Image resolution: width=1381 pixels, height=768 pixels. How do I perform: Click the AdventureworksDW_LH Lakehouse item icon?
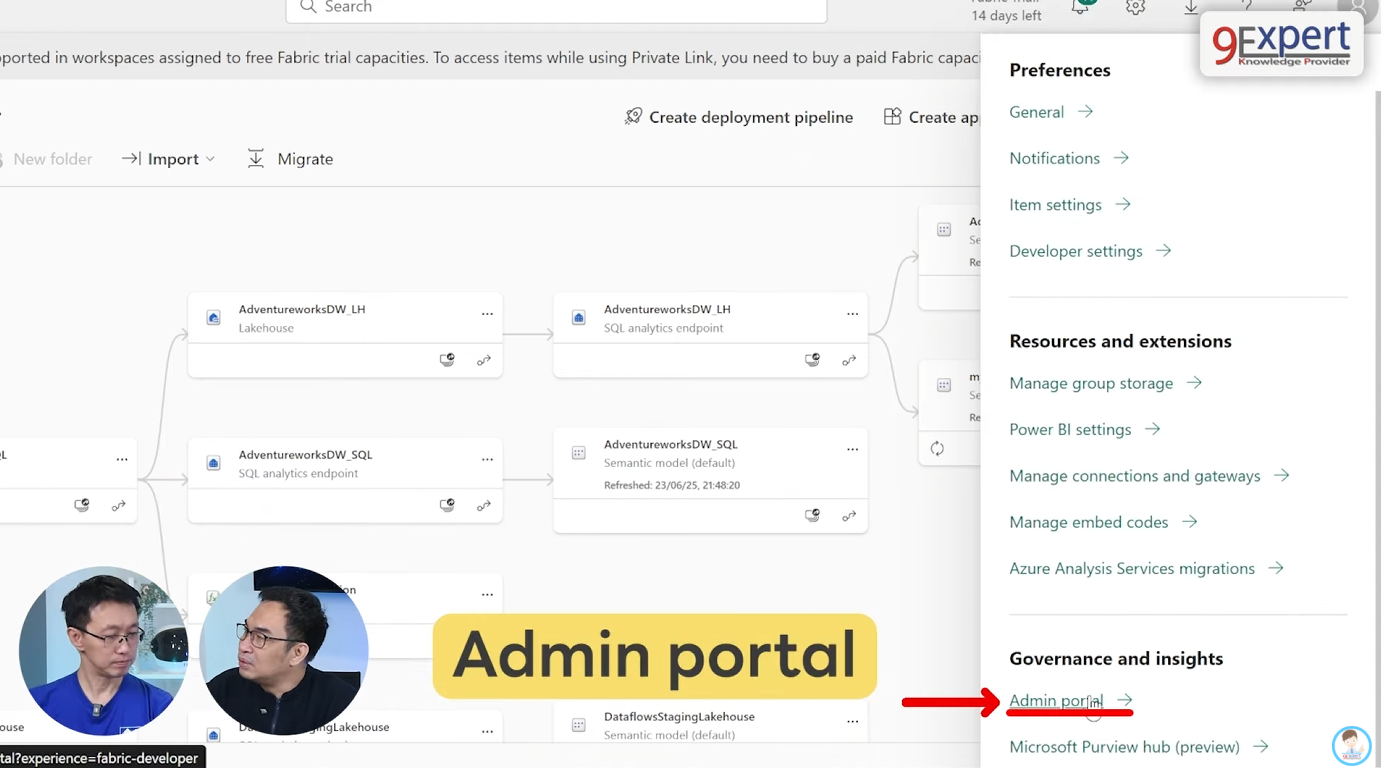pos(213,316)
